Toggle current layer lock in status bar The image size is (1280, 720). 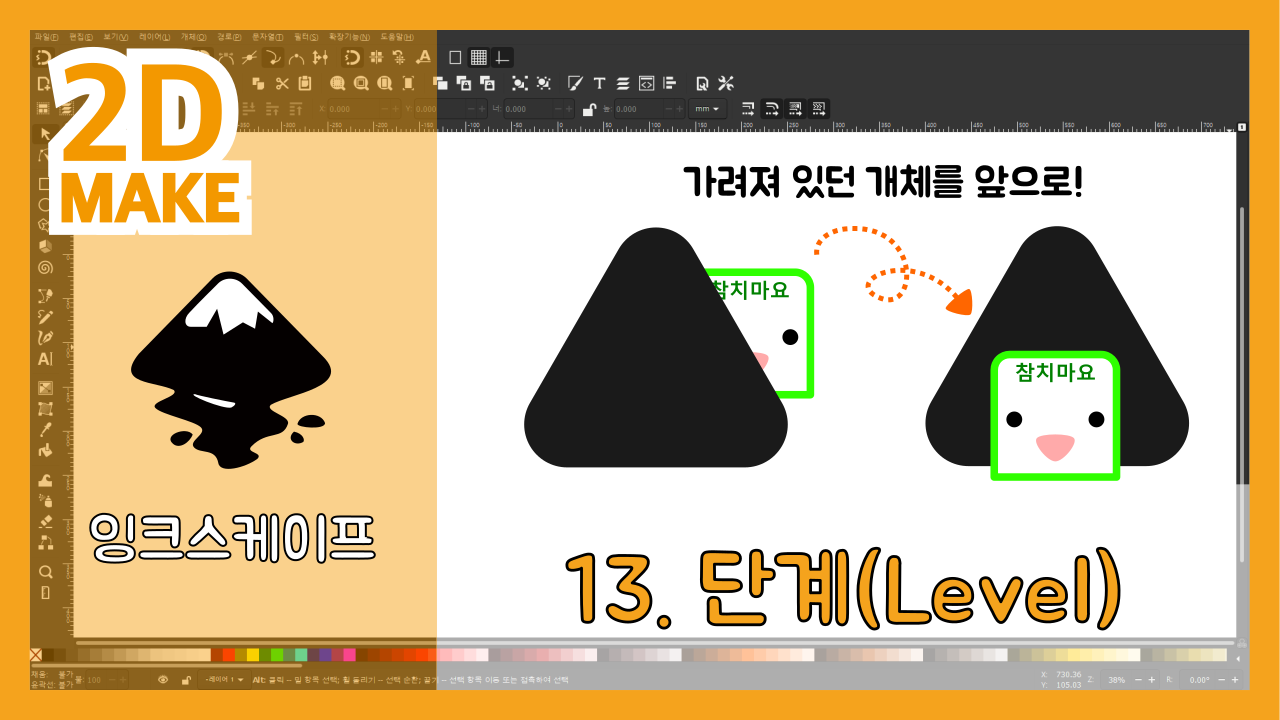pos(186,679)
